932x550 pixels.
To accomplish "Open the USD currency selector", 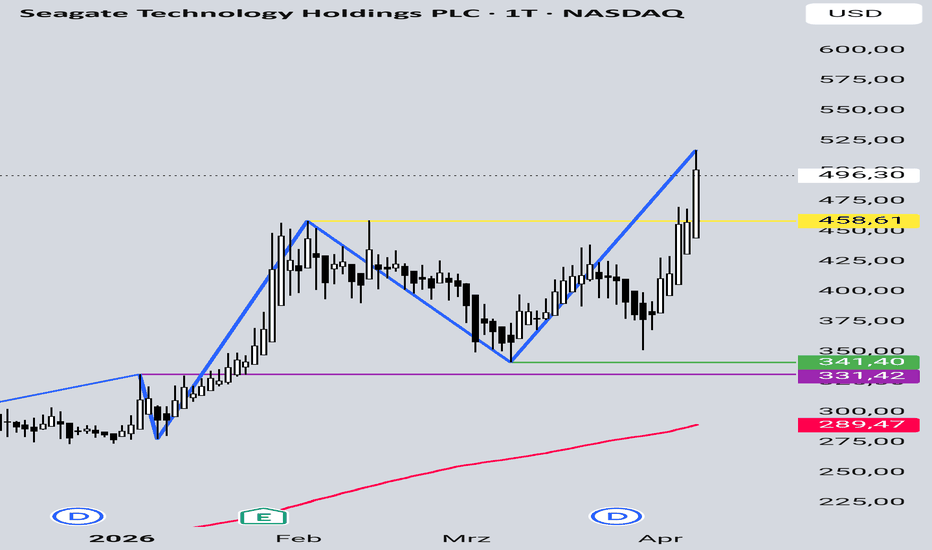I will click(863, 13).
